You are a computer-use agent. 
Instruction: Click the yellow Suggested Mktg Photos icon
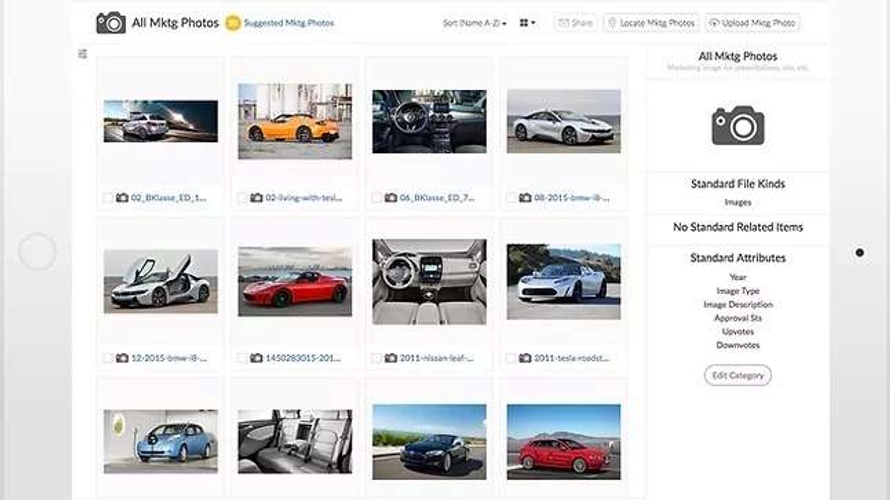(233, 23)
